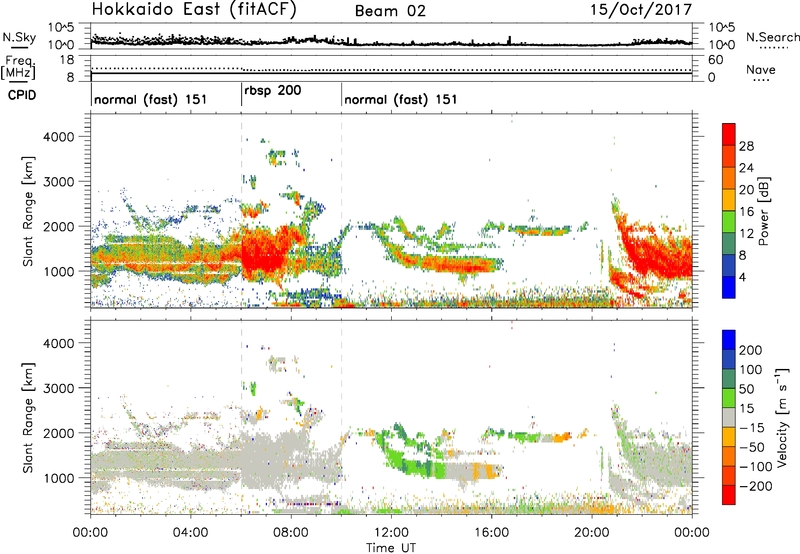Click the "18" tick on the frequency axis
The height and width of the screenshot is (554, 800).
66,60
